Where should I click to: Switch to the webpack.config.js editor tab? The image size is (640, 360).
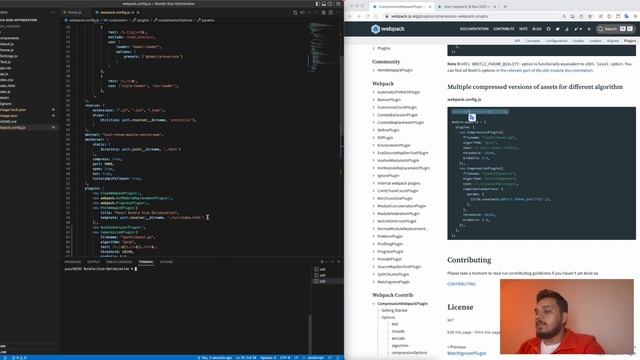click(115, 13)
